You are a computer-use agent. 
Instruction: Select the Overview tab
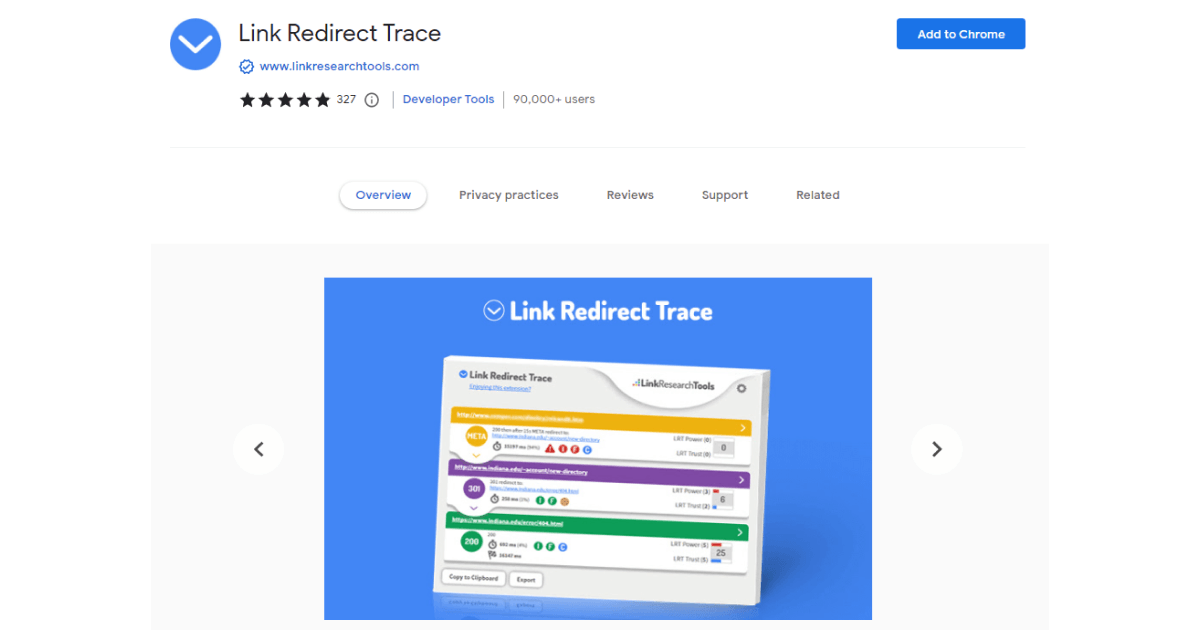point(383,195)
